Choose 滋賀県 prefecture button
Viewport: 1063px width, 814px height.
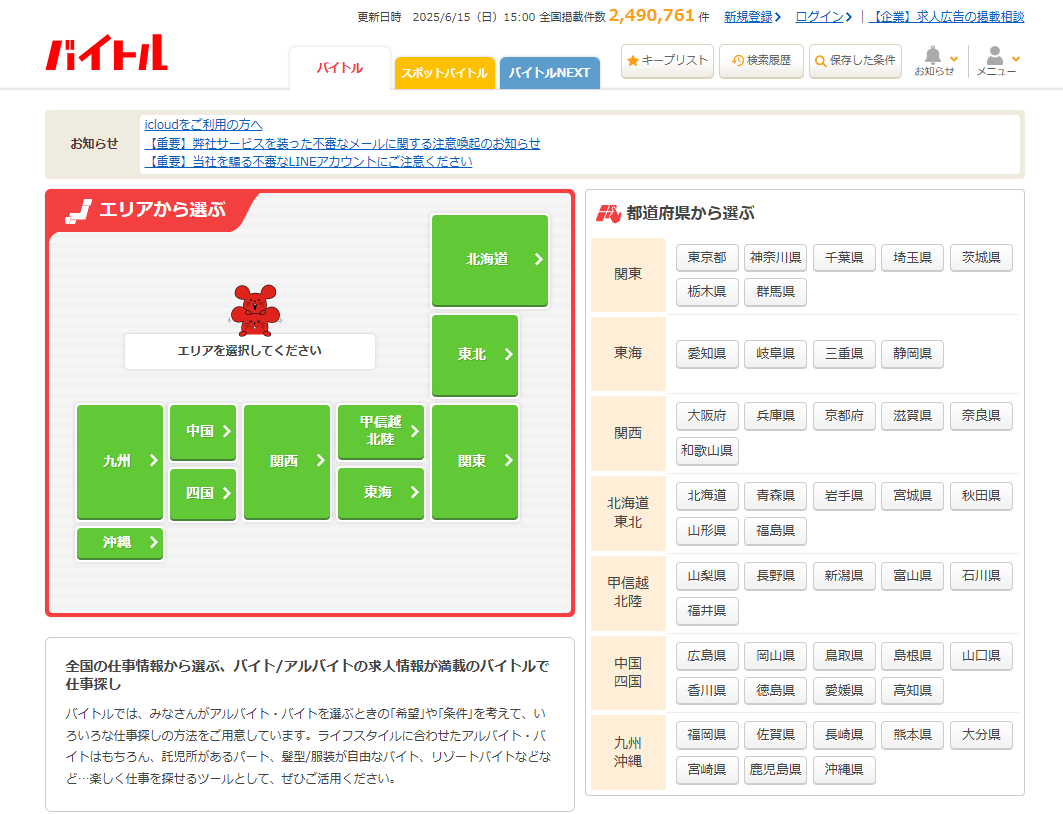pyautogui.click(x=912, y=416)
